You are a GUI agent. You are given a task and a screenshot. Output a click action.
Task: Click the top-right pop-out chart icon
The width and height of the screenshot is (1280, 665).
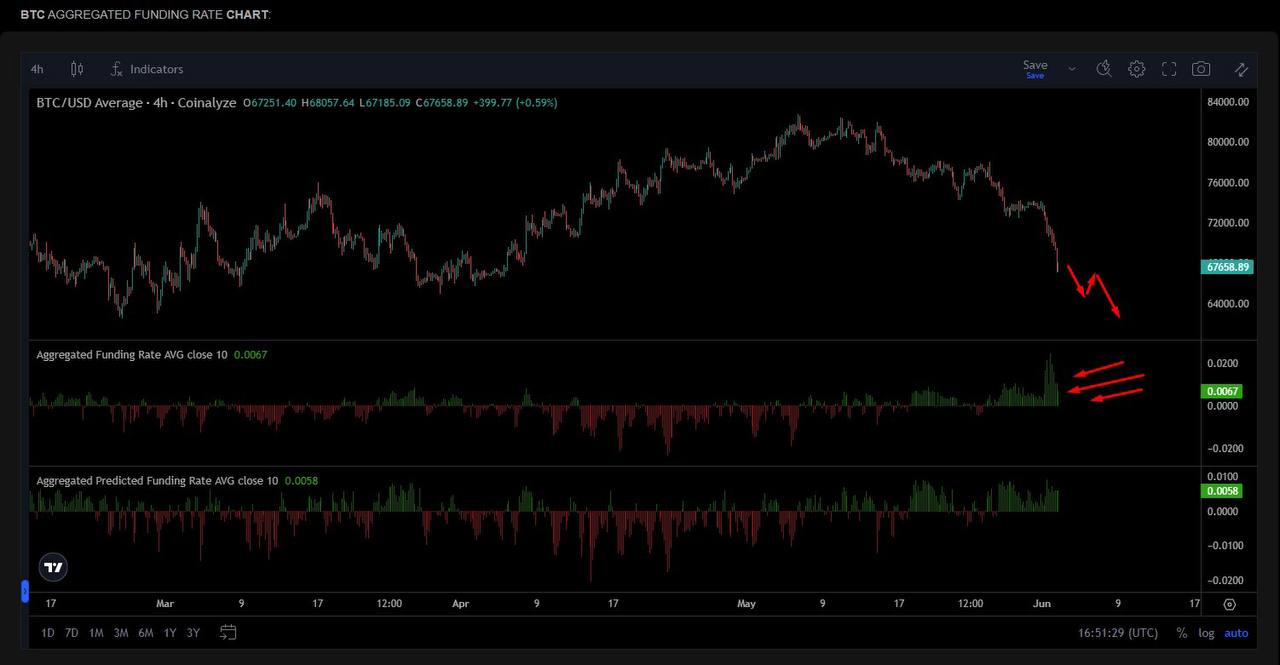1241,69
